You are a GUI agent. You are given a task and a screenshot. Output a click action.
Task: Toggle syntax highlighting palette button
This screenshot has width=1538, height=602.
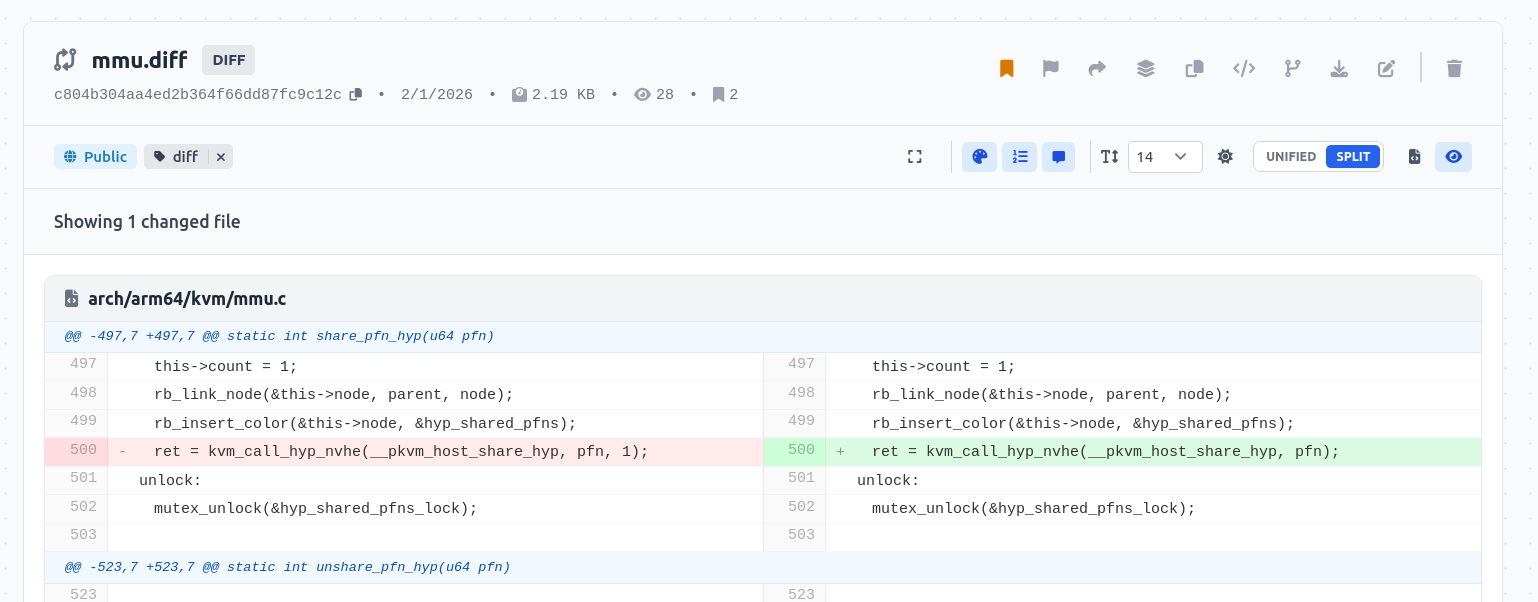980,157
